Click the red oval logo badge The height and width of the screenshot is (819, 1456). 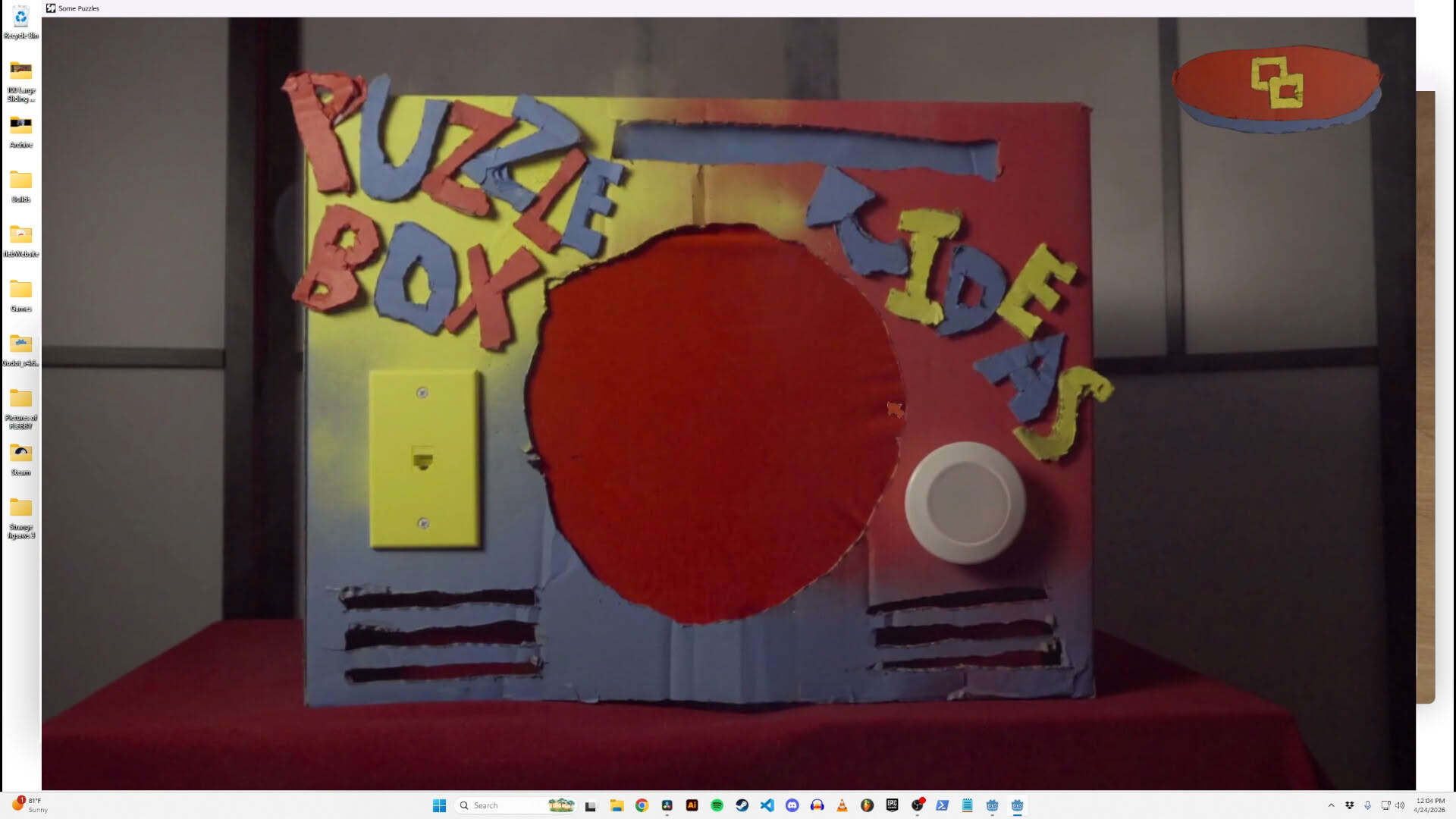(x=1277, y=88)
